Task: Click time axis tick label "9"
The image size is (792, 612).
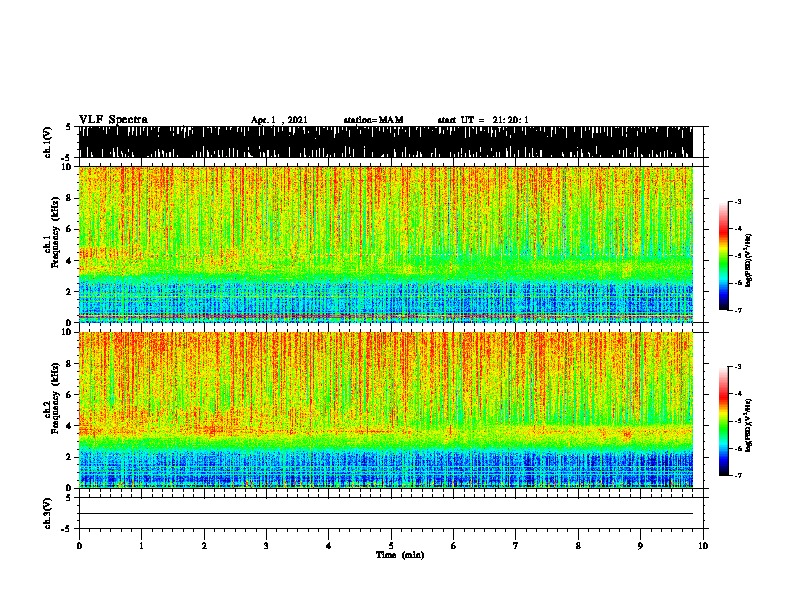Action: 640,546
